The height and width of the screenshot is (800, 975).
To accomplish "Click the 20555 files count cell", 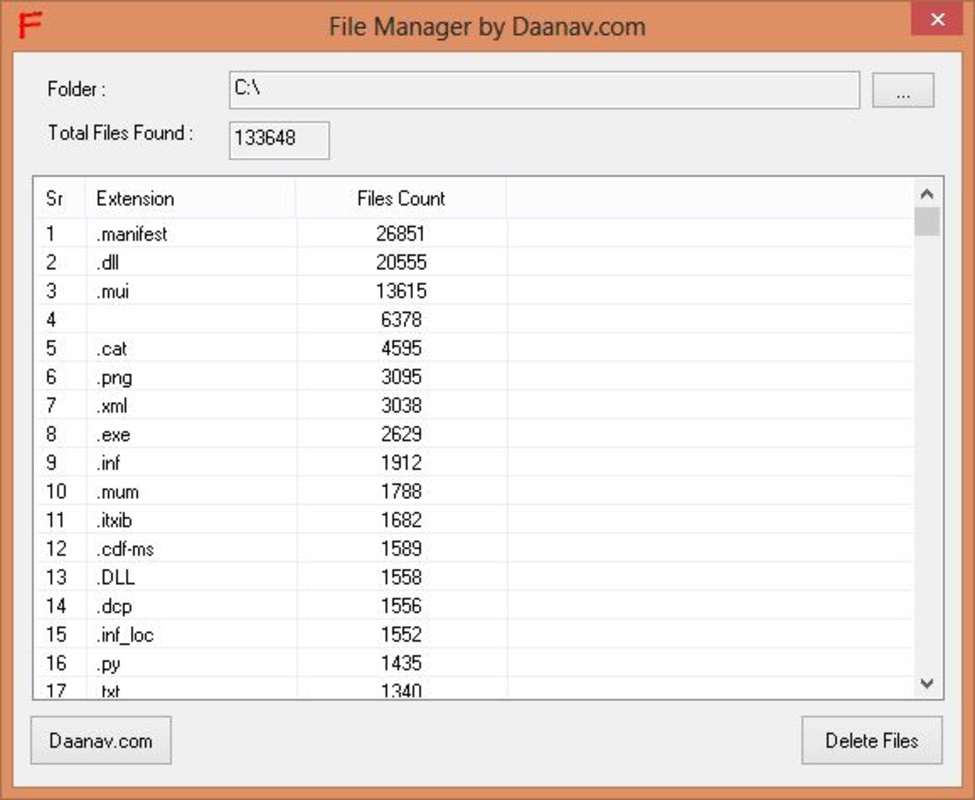I will [x=401, y=262].
